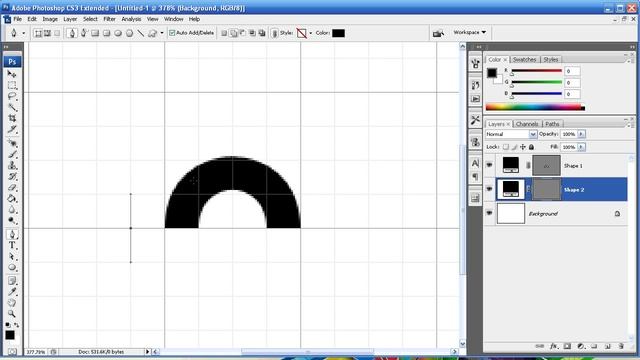Image resolution: width=640 pixels, height=360 pixels.
Task: Switch to the Swatches tab
Action: 524,60
